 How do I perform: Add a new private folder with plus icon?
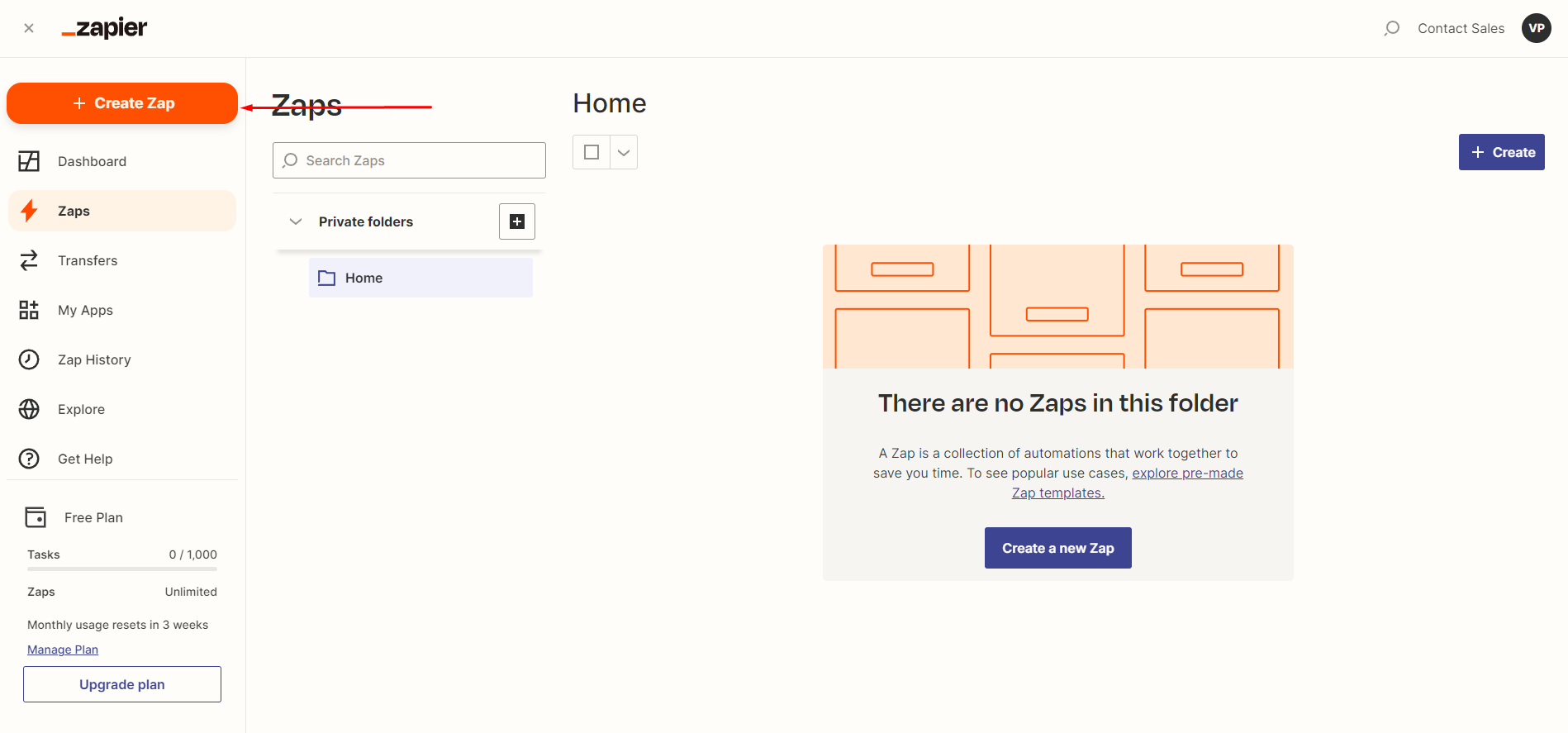pos(517,221)
